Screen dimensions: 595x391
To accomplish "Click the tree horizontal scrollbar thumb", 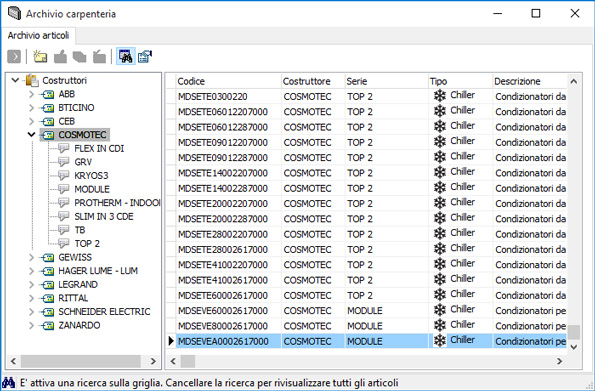I will click(81, 361).
